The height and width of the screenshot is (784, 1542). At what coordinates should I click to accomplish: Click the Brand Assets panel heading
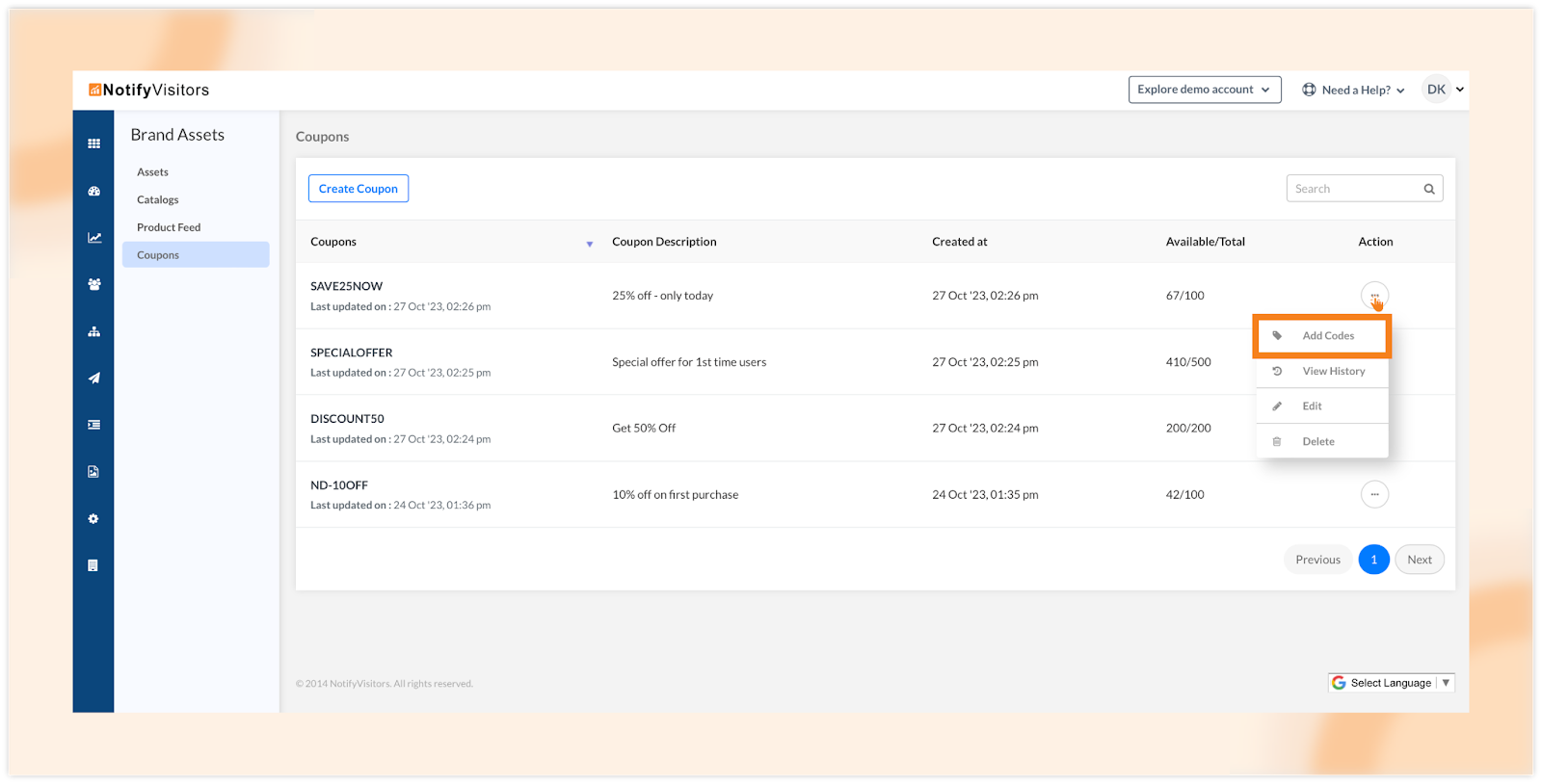(177, 135)
